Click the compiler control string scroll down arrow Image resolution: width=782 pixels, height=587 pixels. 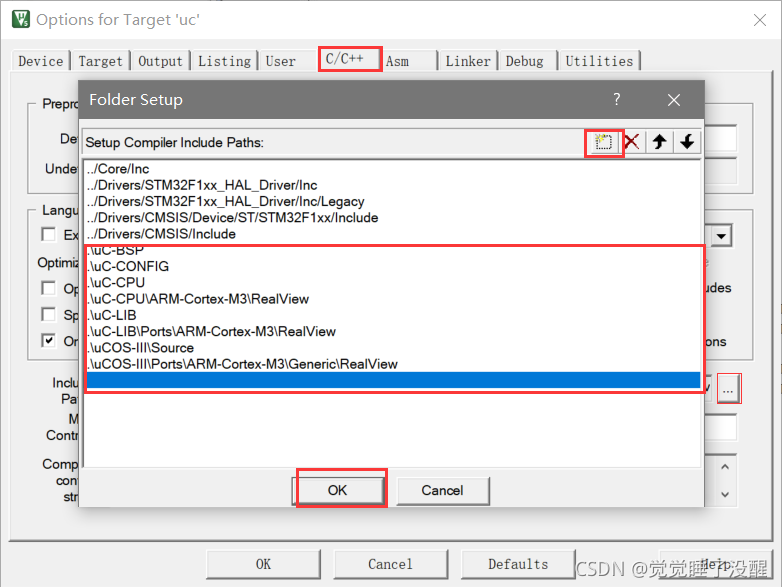tap(725, 495)
